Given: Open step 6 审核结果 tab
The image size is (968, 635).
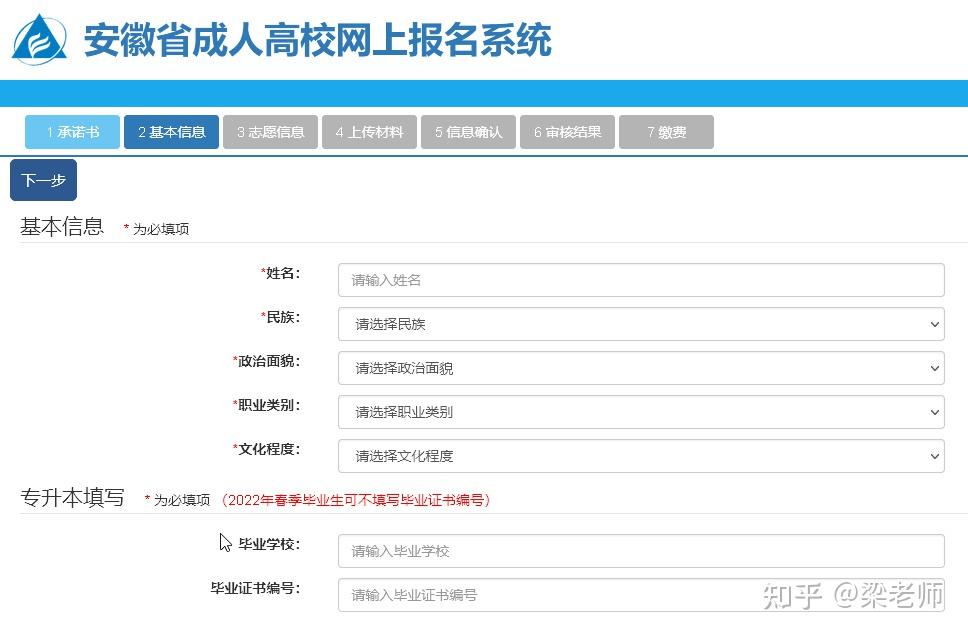Looking at the screenshot, I should 567,132.
